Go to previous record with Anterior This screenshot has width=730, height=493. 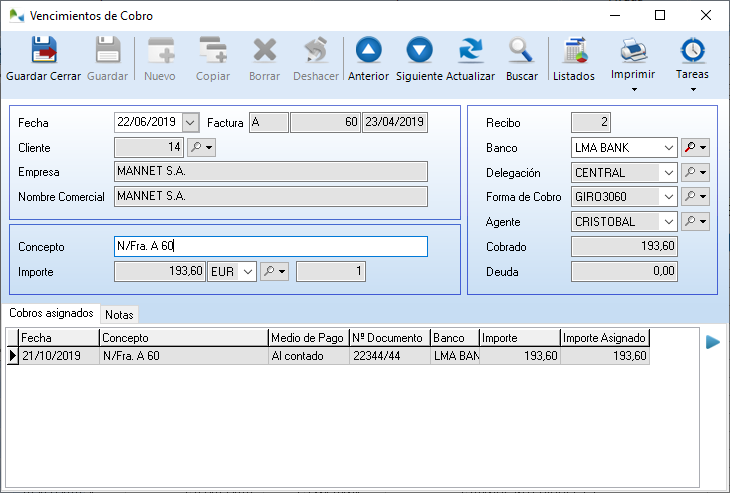coord(368,51)
